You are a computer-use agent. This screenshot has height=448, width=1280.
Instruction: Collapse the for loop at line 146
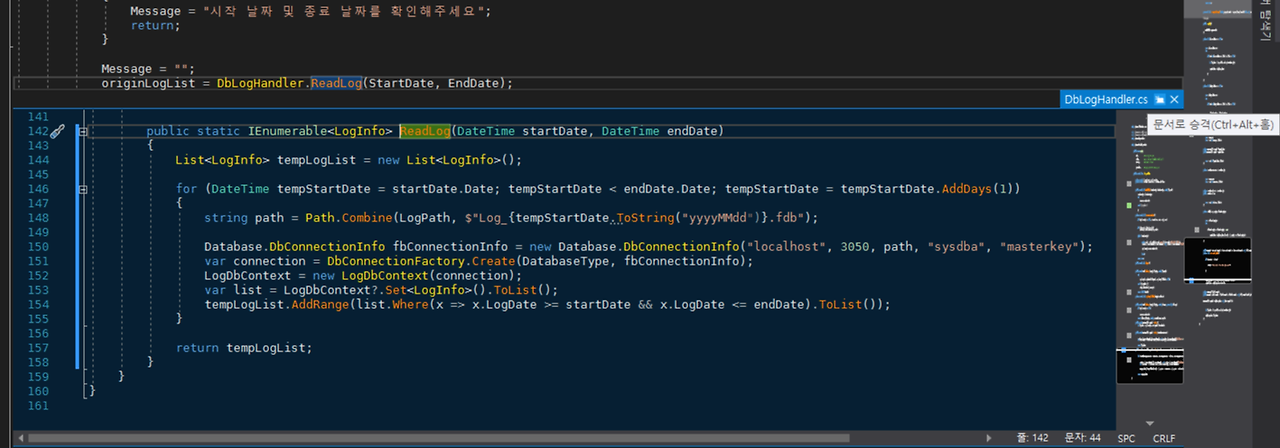pos(83,189)
